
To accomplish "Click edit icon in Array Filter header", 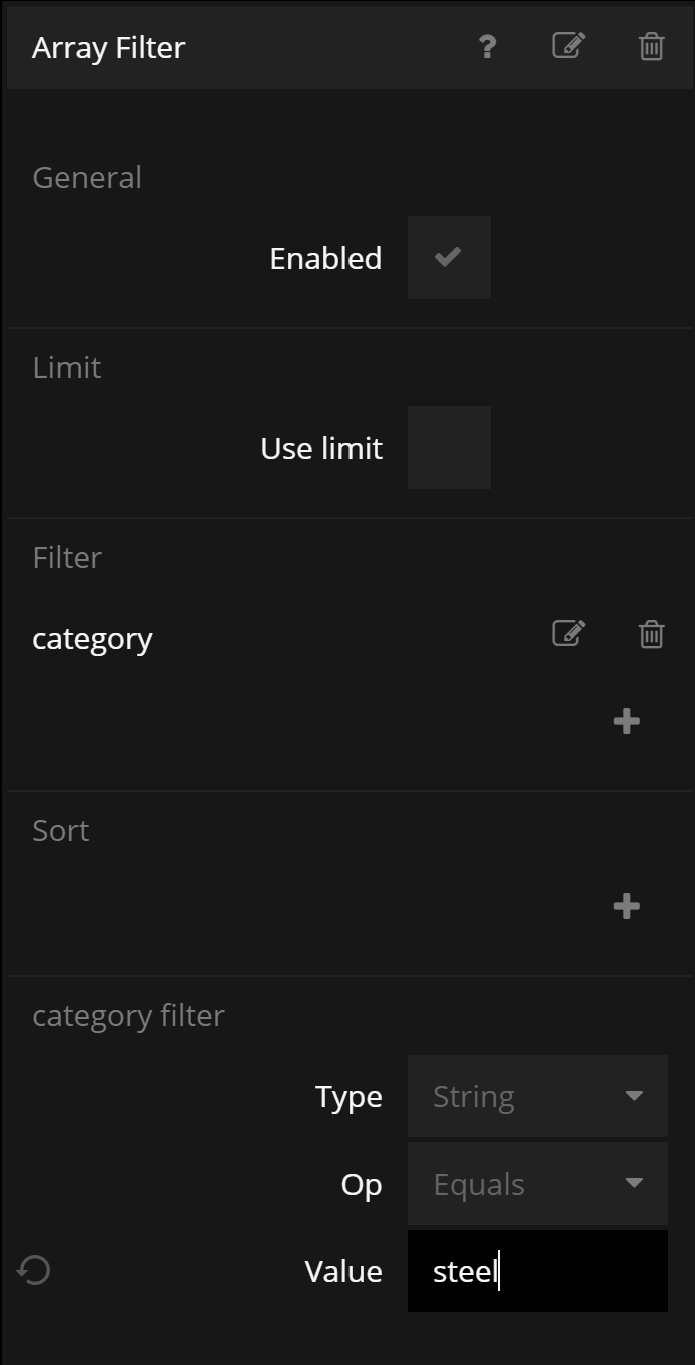I will [x=568, y=46].
